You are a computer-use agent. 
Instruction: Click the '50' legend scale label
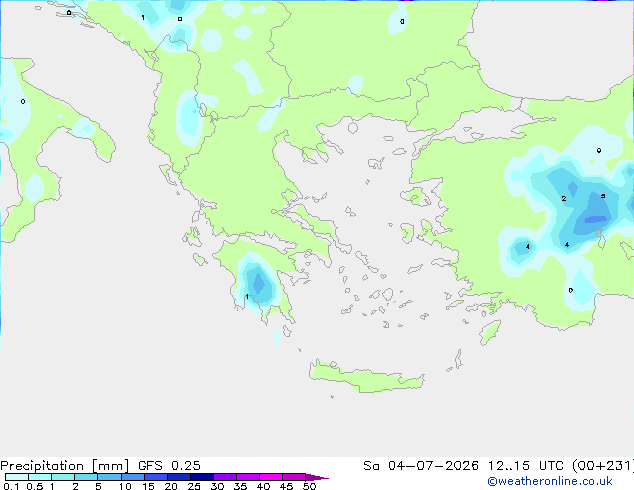click(309, 486)
